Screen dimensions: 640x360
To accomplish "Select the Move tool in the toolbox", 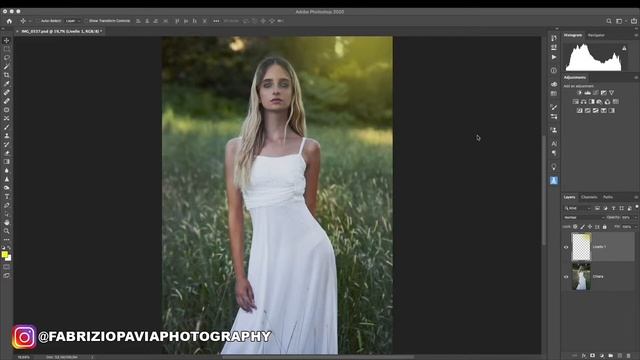I will click(7, 40).
